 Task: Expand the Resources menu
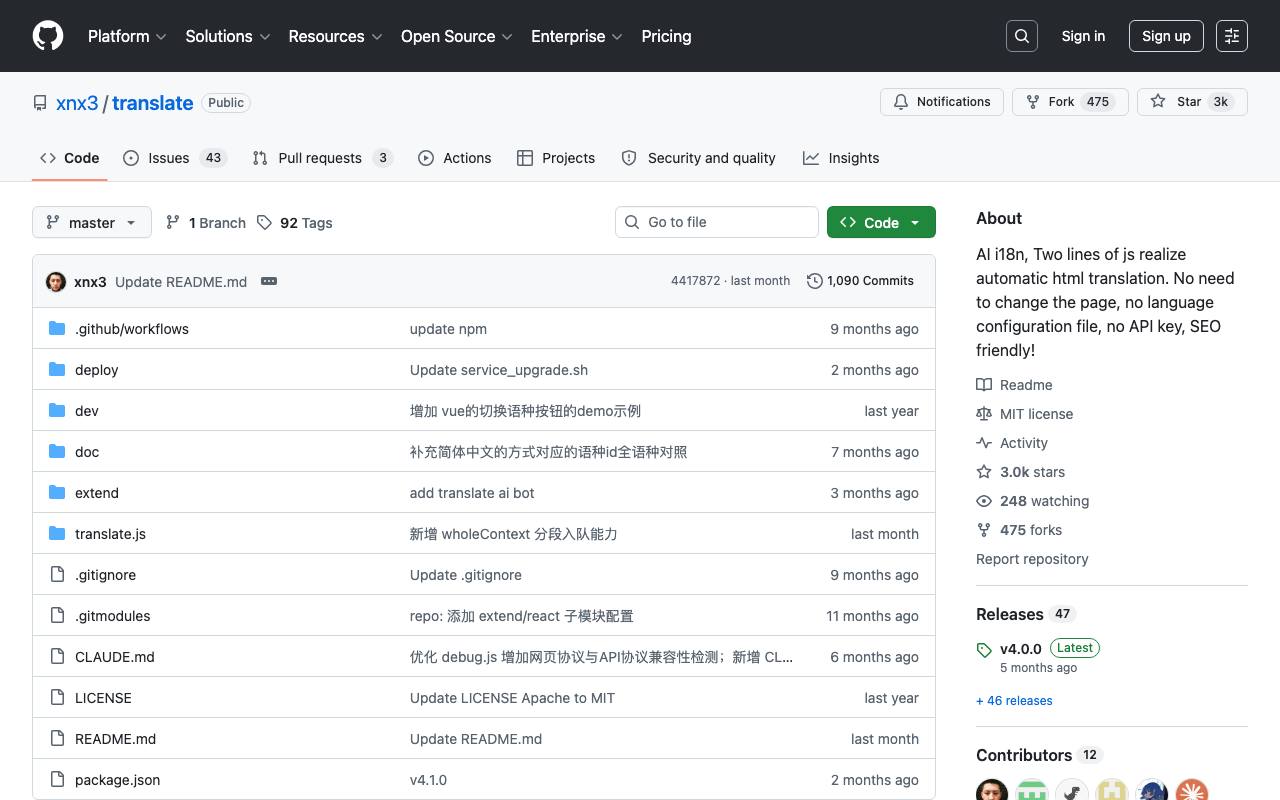click(336, 36)
